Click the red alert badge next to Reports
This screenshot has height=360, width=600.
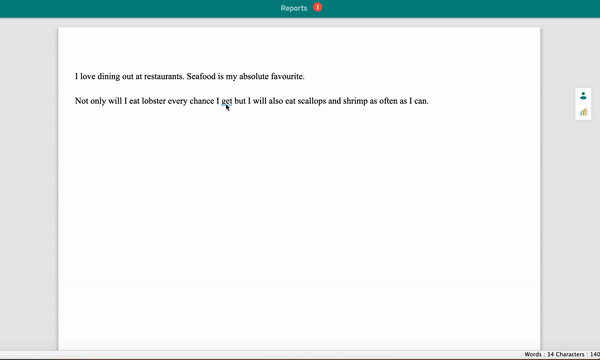click(x=318, y=7)
